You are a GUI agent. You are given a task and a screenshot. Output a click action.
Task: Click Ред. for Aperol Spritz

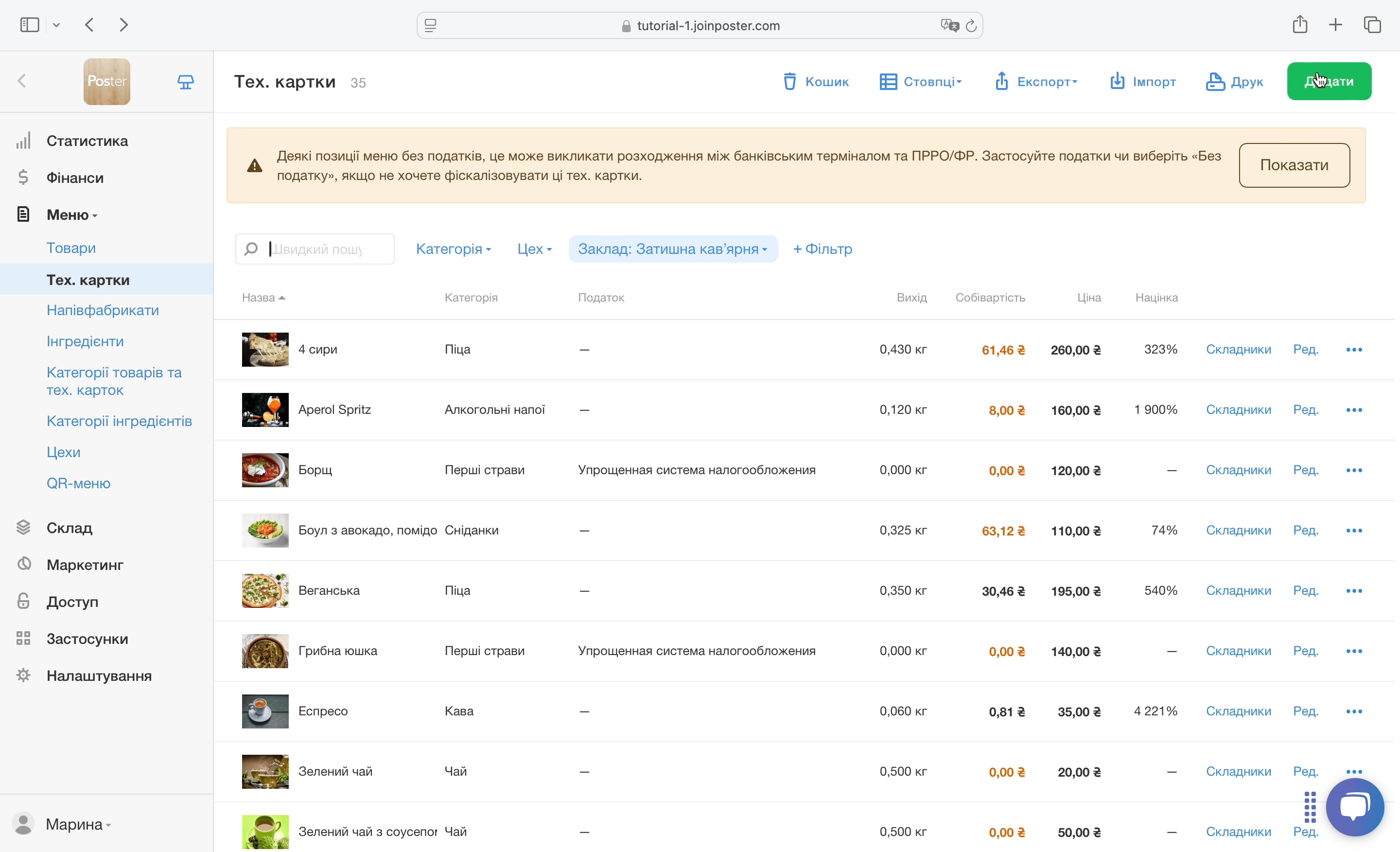pyautogui.click(x=1306, y=410)
